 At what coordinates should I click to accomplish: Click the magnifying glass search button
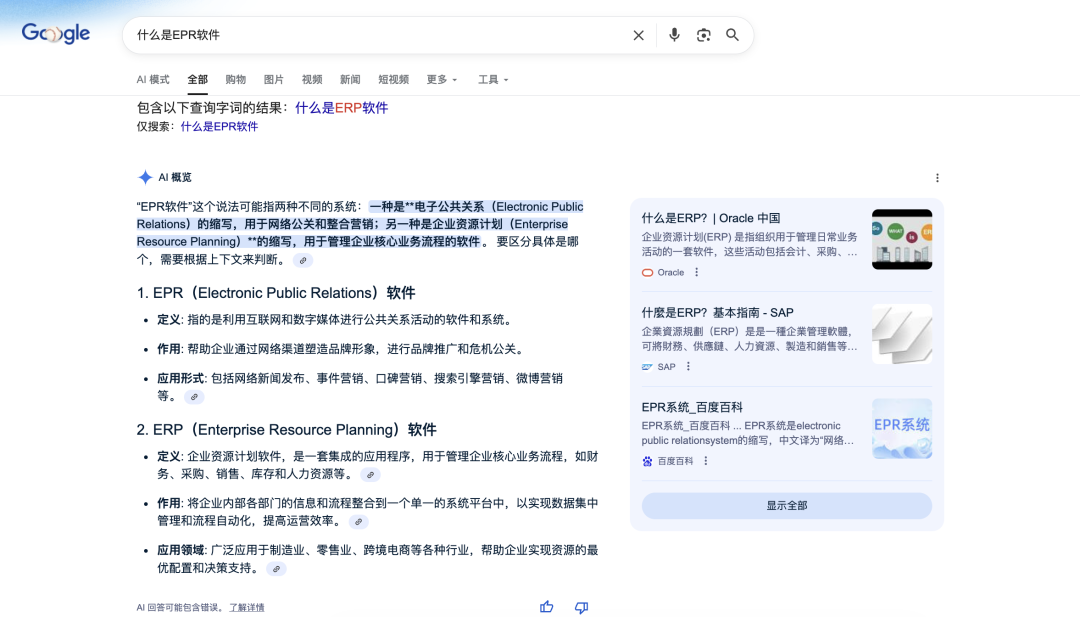pos(732,35)
